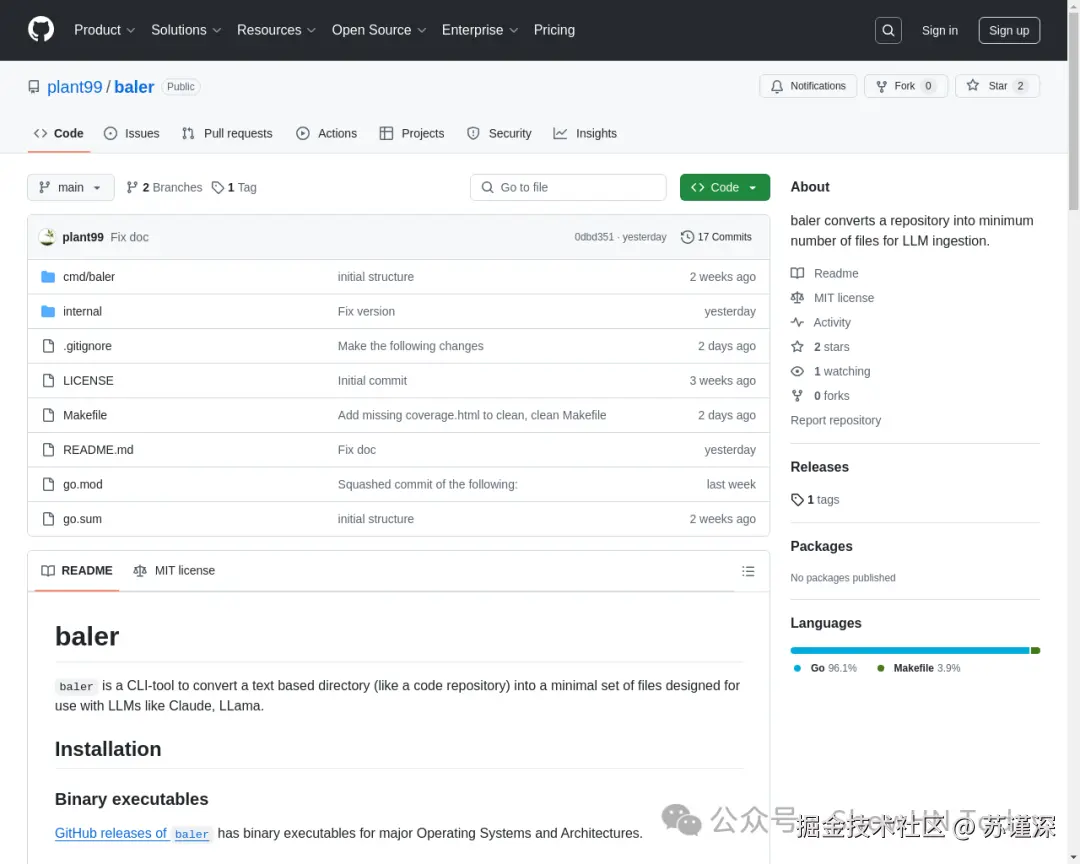Click the README.md file icon

(x=48, y=449)
